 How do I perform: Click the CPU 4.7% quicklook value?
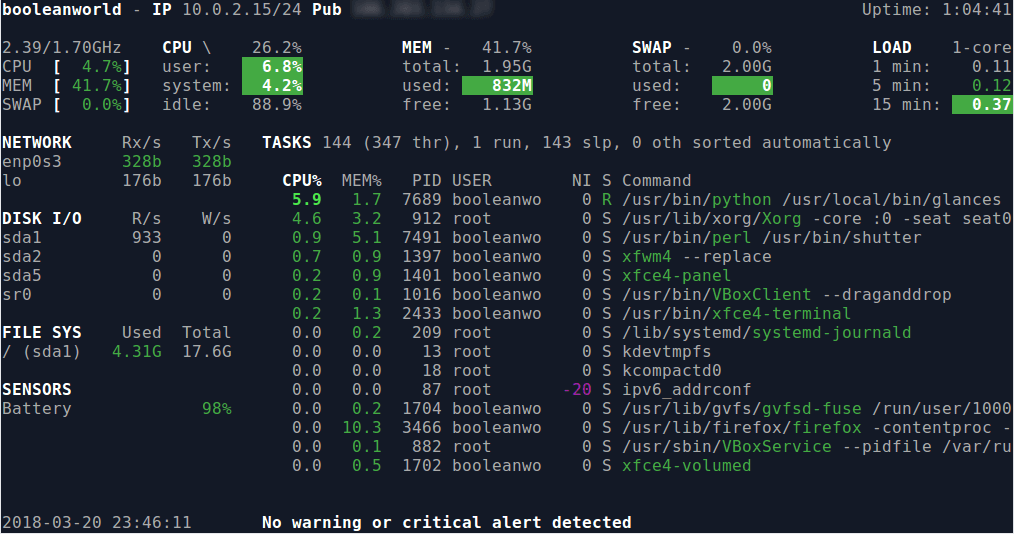[x=102, y=67]
